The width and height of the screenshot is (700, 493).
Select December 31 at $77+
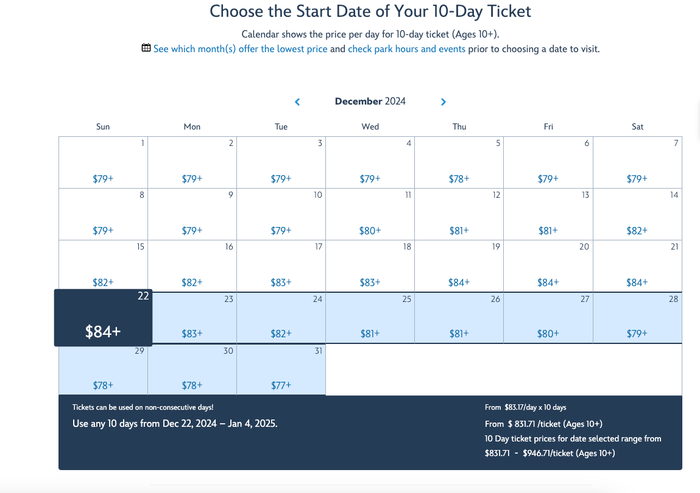pos(281,370)
